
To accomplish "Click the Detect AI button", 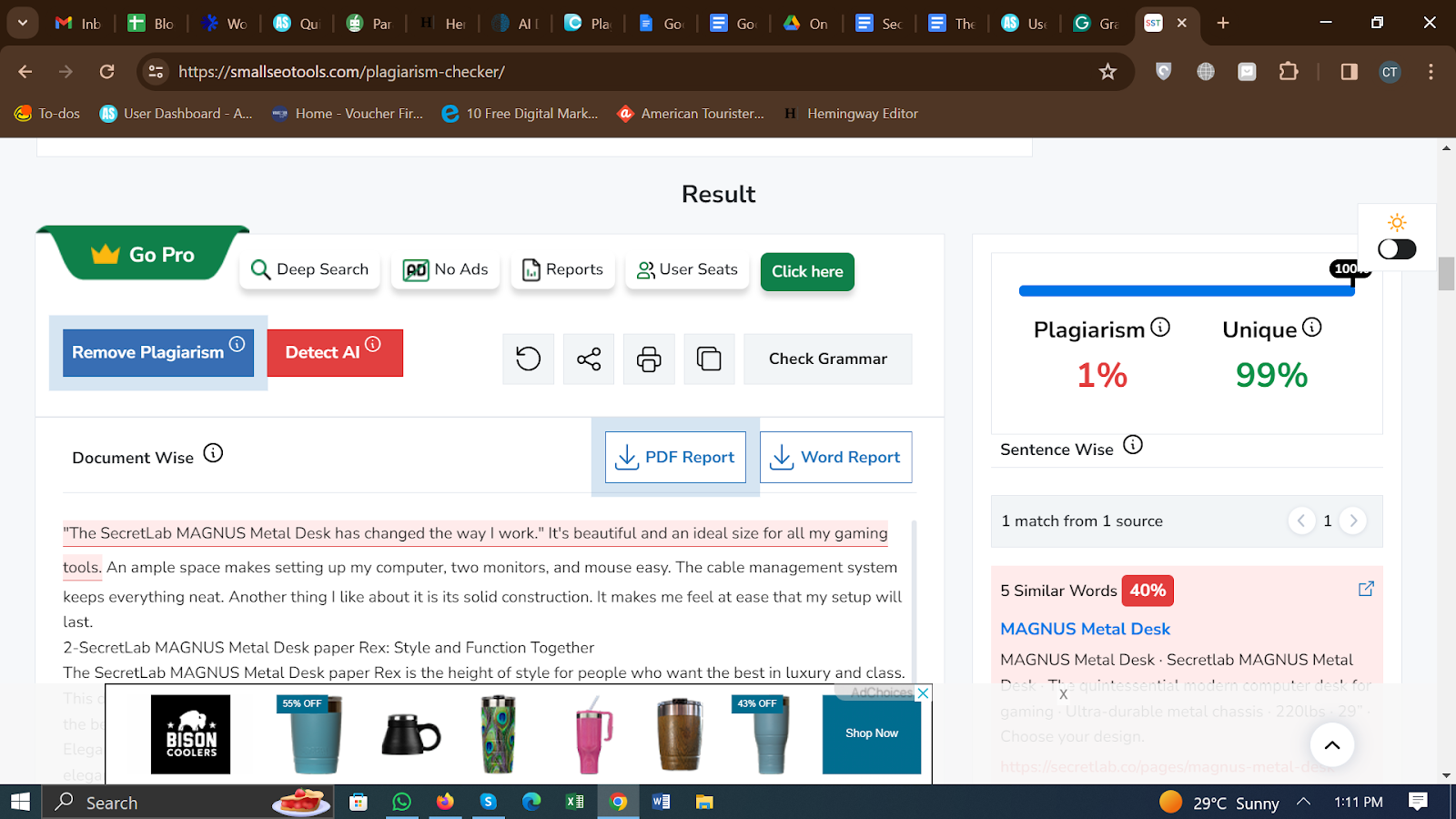I will 335,353.
